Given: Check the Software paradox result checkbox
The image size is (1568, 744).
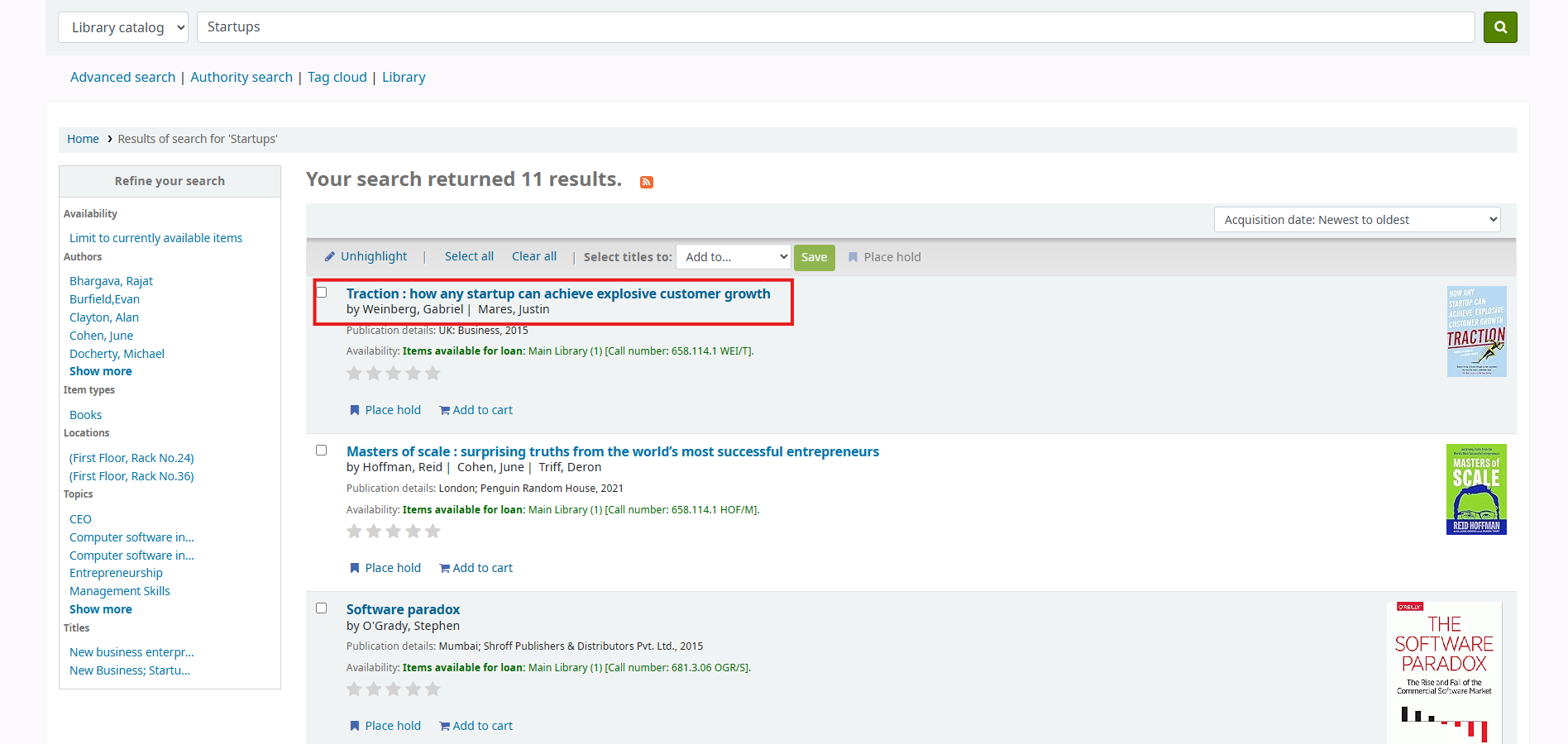Looking at the screenshot, I should tap(322, 608).
